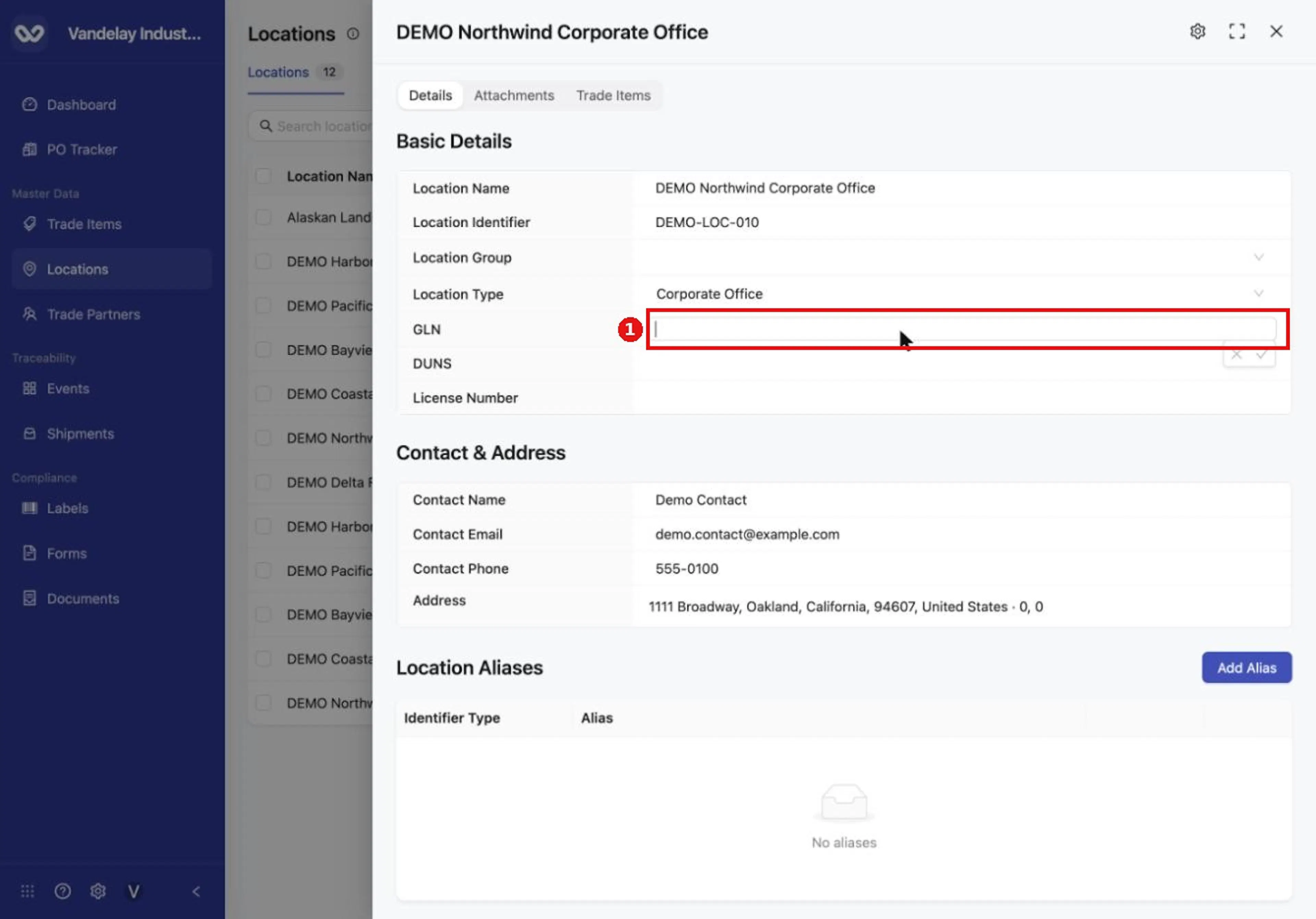Open the apps grid icon at sidebar bottom
This screenshot has width=1316, height=919.
pos(27,892)
